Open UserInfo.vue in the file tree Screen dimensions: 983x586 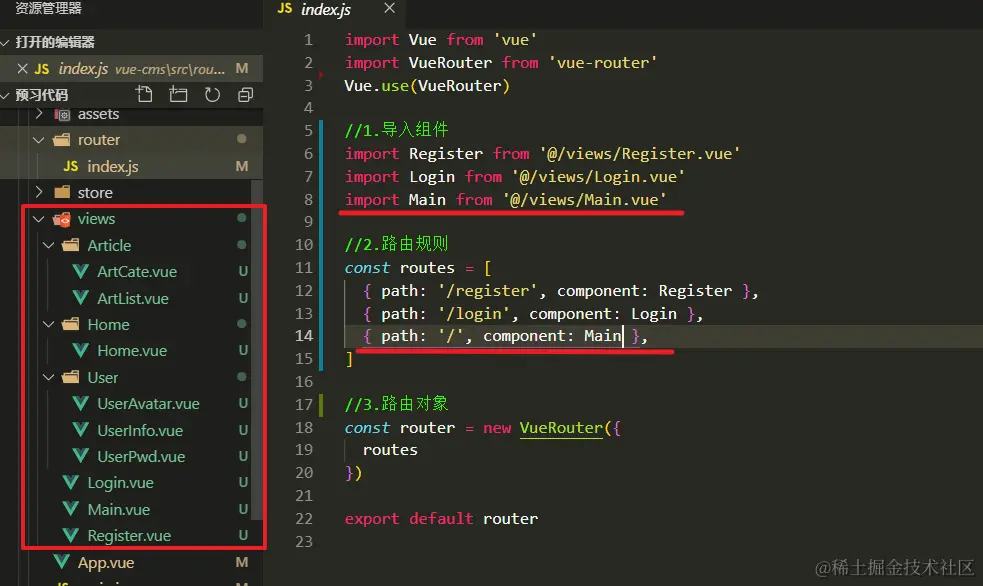[140, 431]
